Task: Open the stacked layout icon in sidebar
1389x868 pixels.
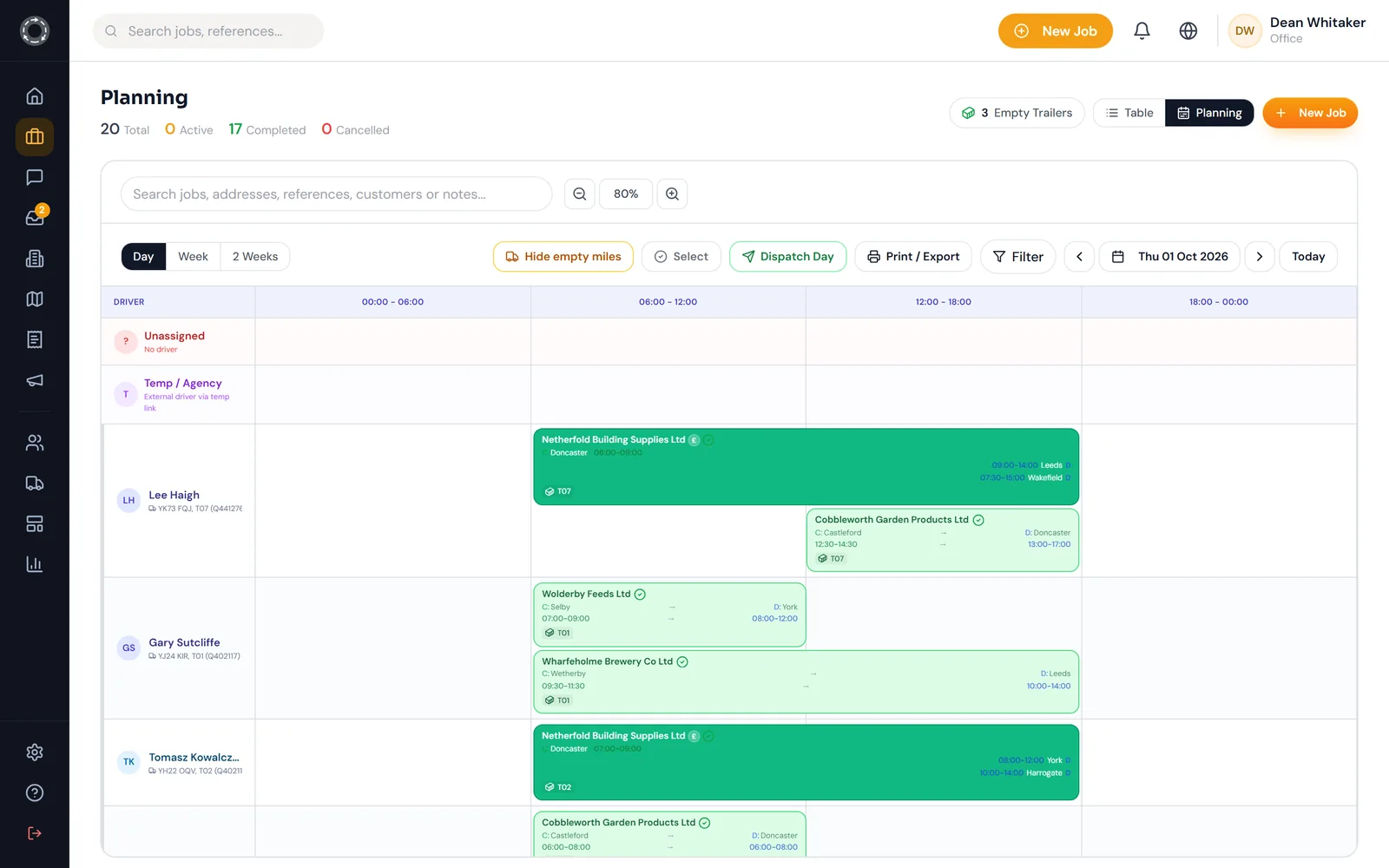Action: click(35, 524)
